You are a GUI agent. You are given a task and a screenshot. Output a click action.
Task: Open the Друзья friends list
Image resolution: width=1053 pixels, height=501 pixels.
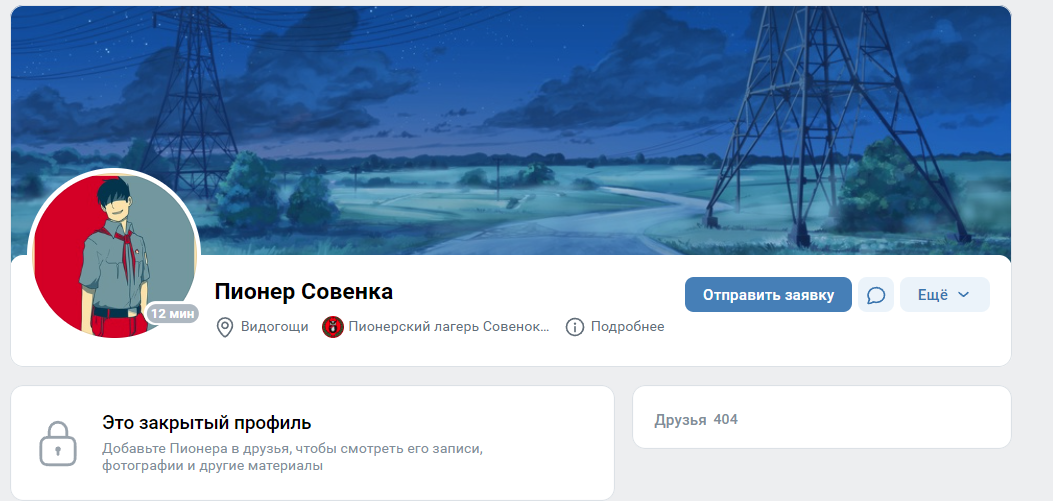[x=680, y=420]
